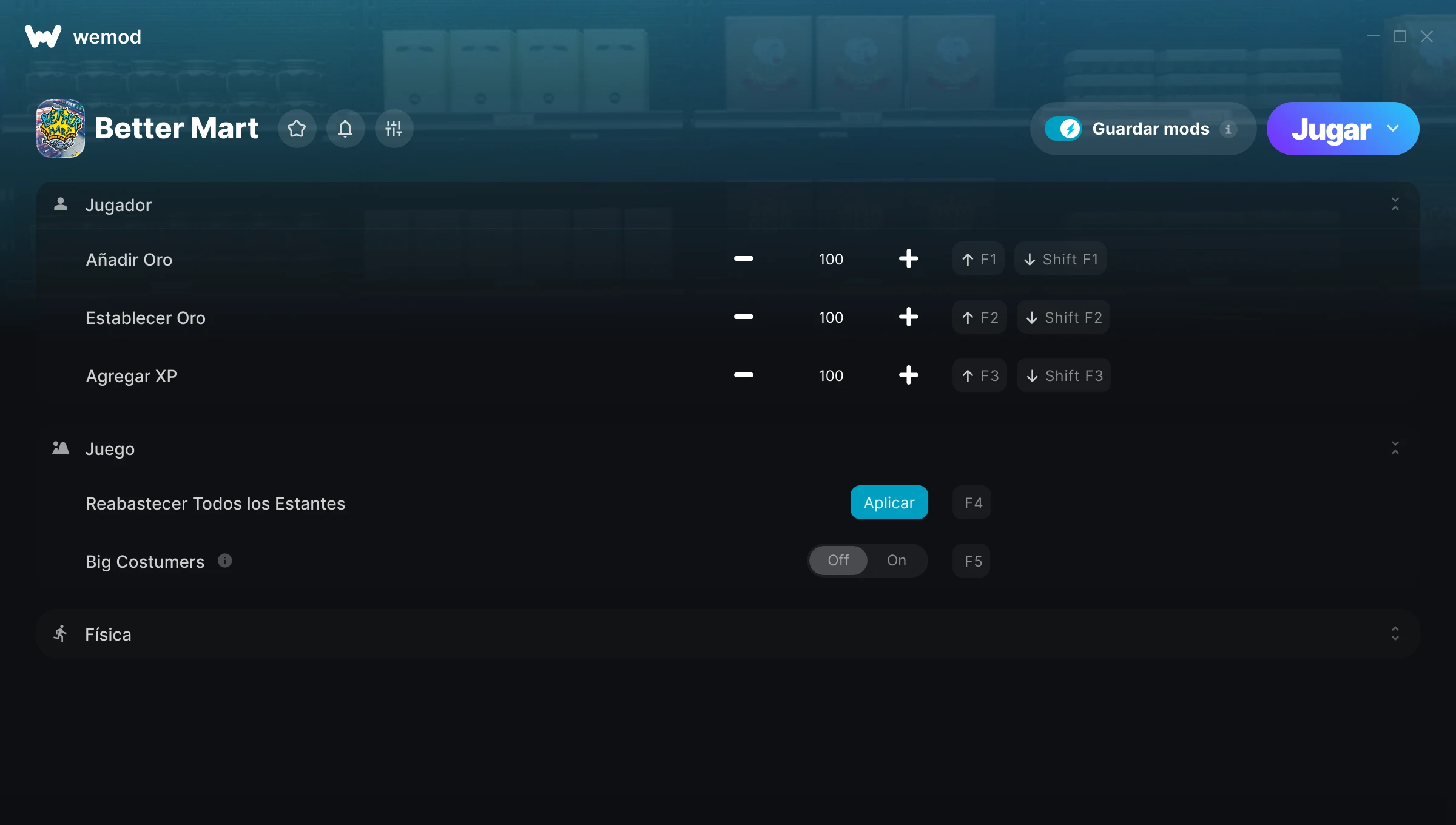This screenshot has width=1456, height=825.
Task: Set Big Costumers to Off
Action: click(x=838, y=561)
